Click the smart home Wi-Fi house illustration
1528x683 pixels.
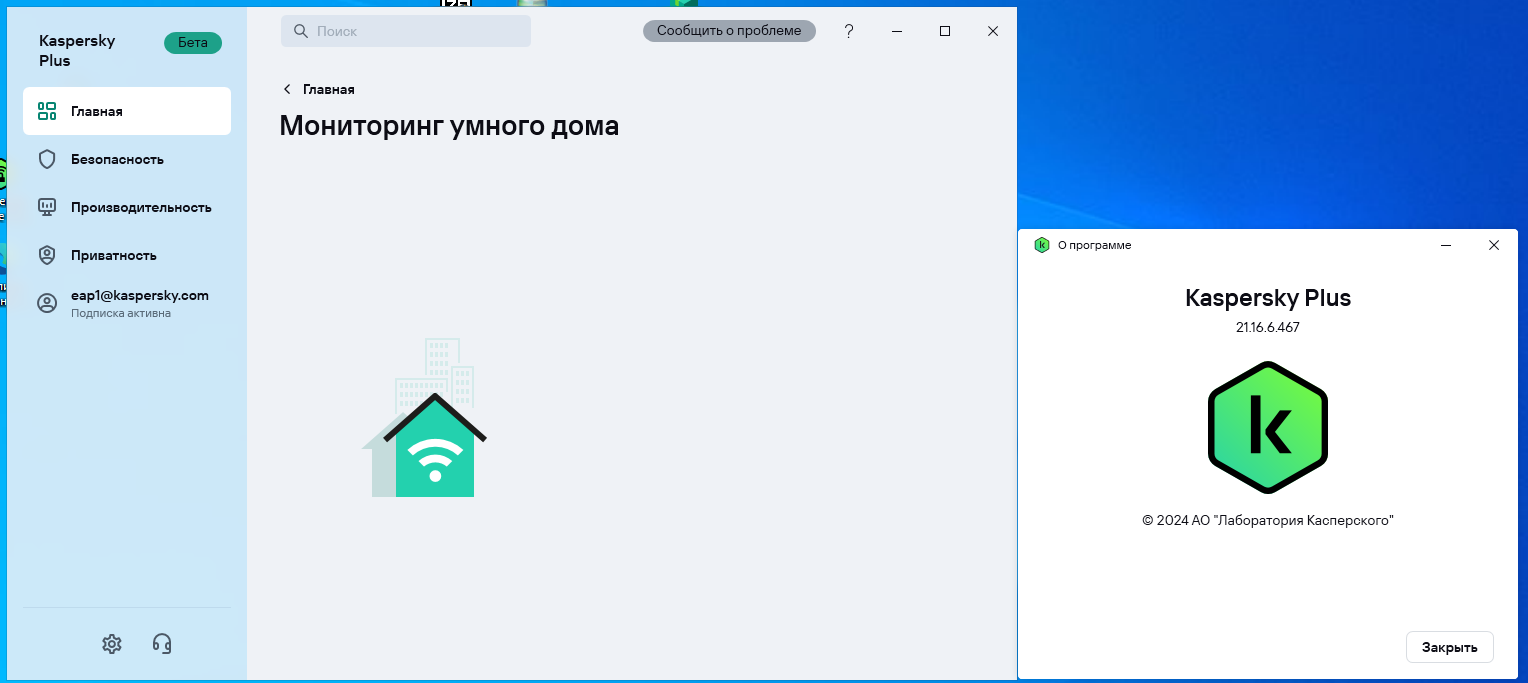(424, 418)
